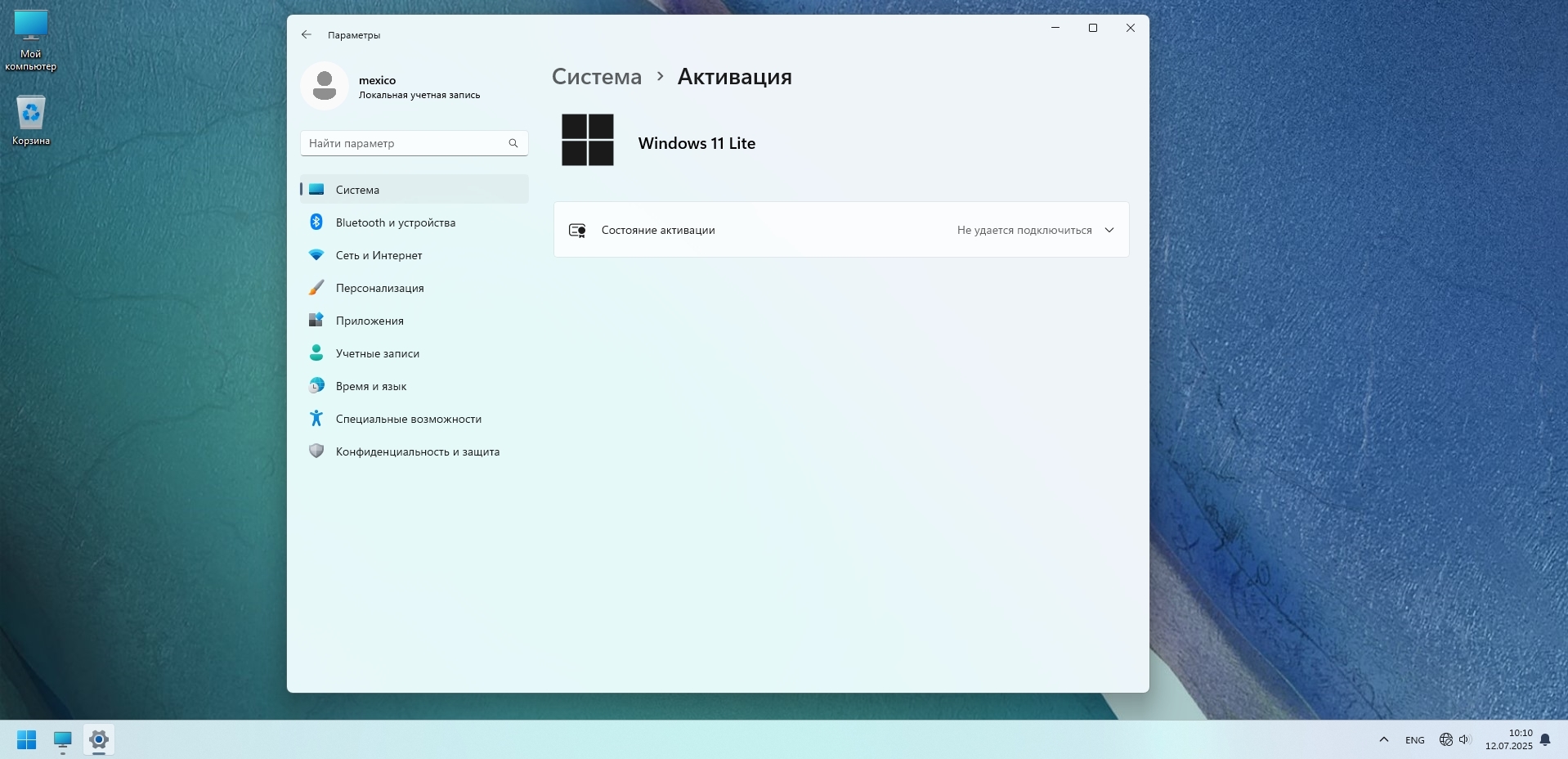Click Локальная учетная запись text
Screen dimensions: 1568x759
pyautogui.click(x=419, y=95)
